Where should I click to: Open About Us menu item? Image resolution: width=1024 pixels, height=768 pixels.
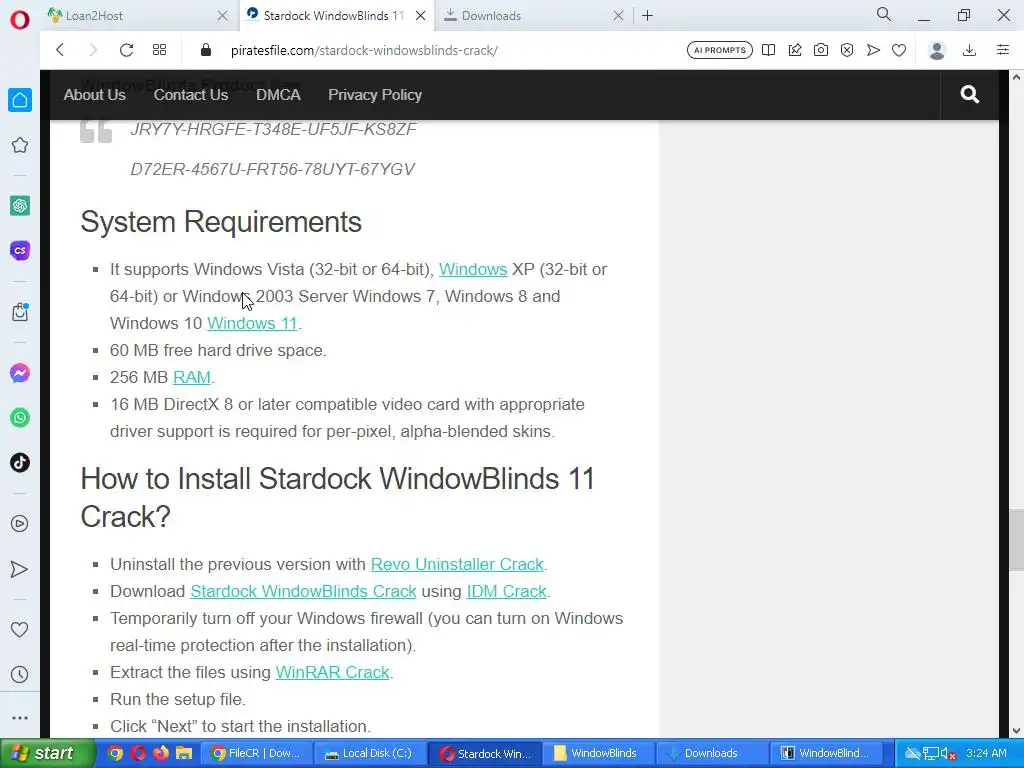[95, 95]
